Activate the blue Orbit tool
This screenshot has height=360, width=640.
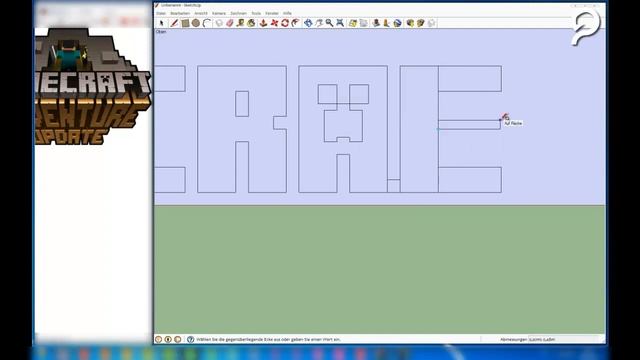click(x=308, y=23)
